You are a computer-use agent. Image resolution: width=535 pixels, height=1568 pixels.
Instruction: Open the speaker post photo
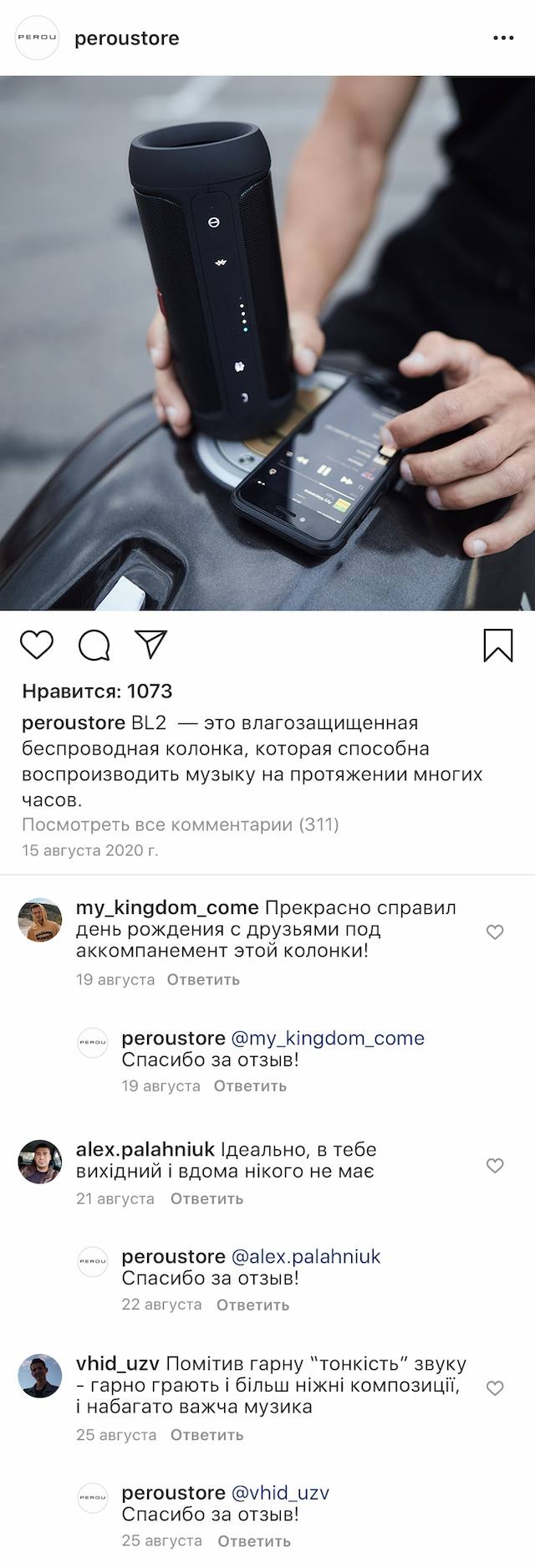(267, 344)
